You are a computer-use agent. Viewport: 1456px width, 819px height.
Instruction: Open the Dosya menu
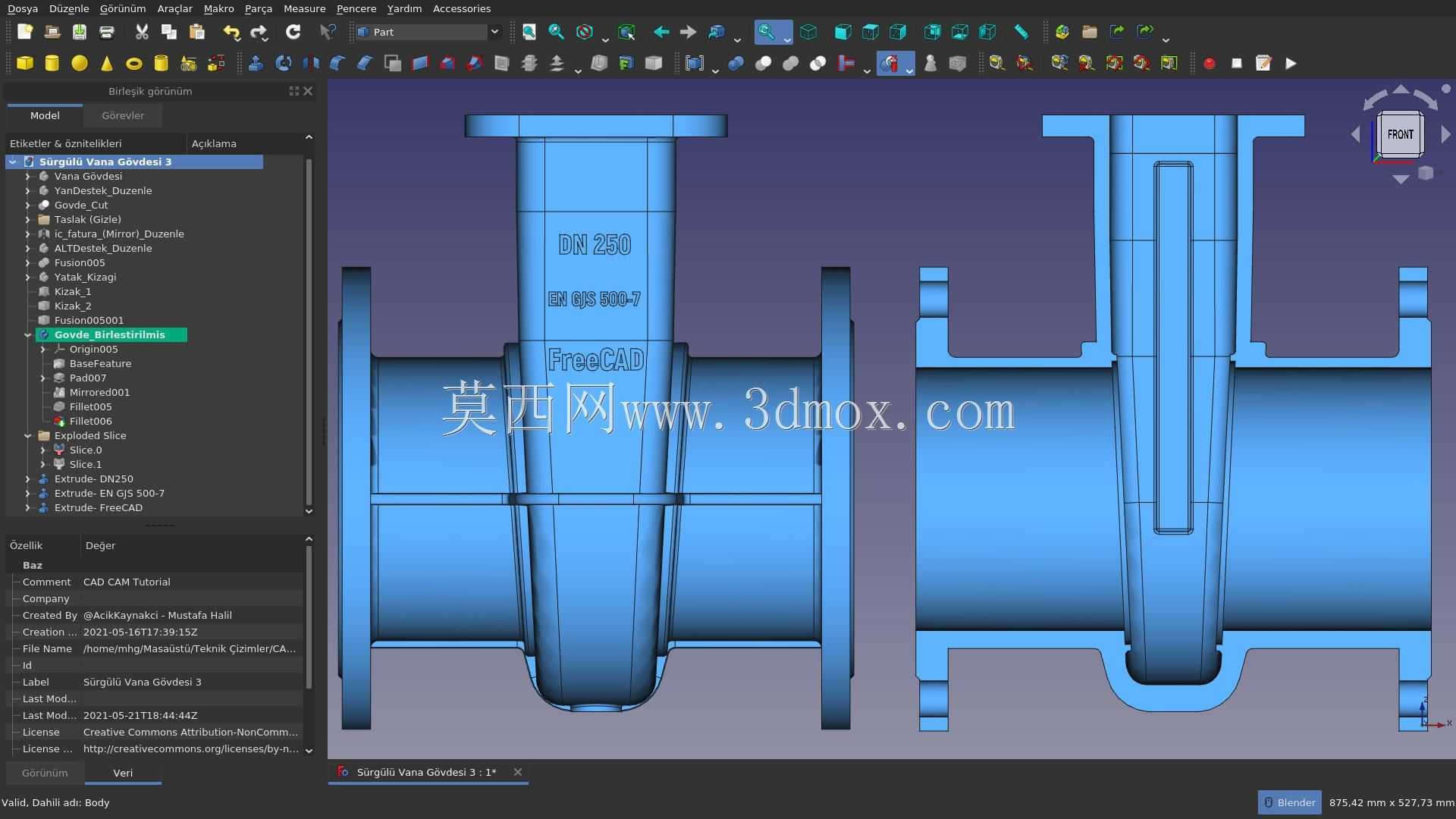coord(23,8)
